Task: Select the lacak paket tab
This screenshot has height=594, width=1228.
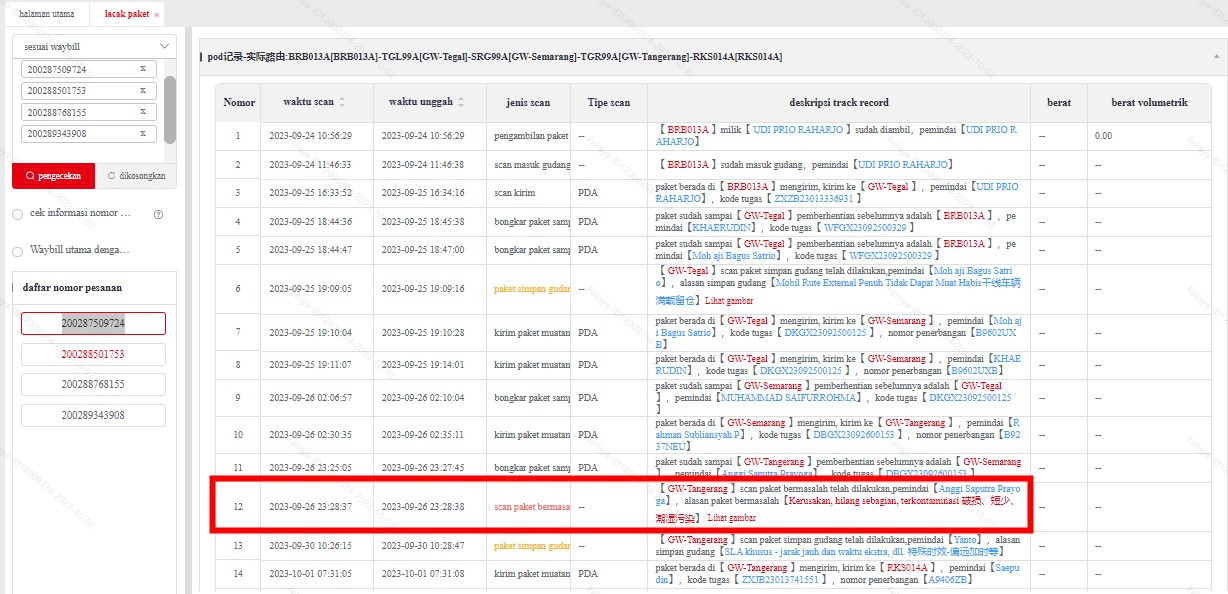Action: point(126,14)
